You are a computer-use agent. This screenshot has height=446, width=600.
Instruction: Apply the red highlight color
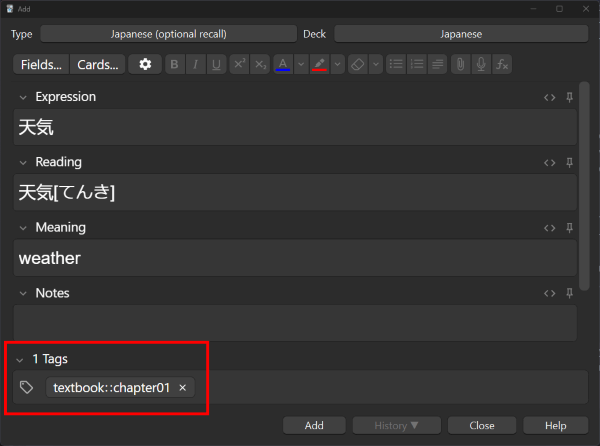coord(320,64)
